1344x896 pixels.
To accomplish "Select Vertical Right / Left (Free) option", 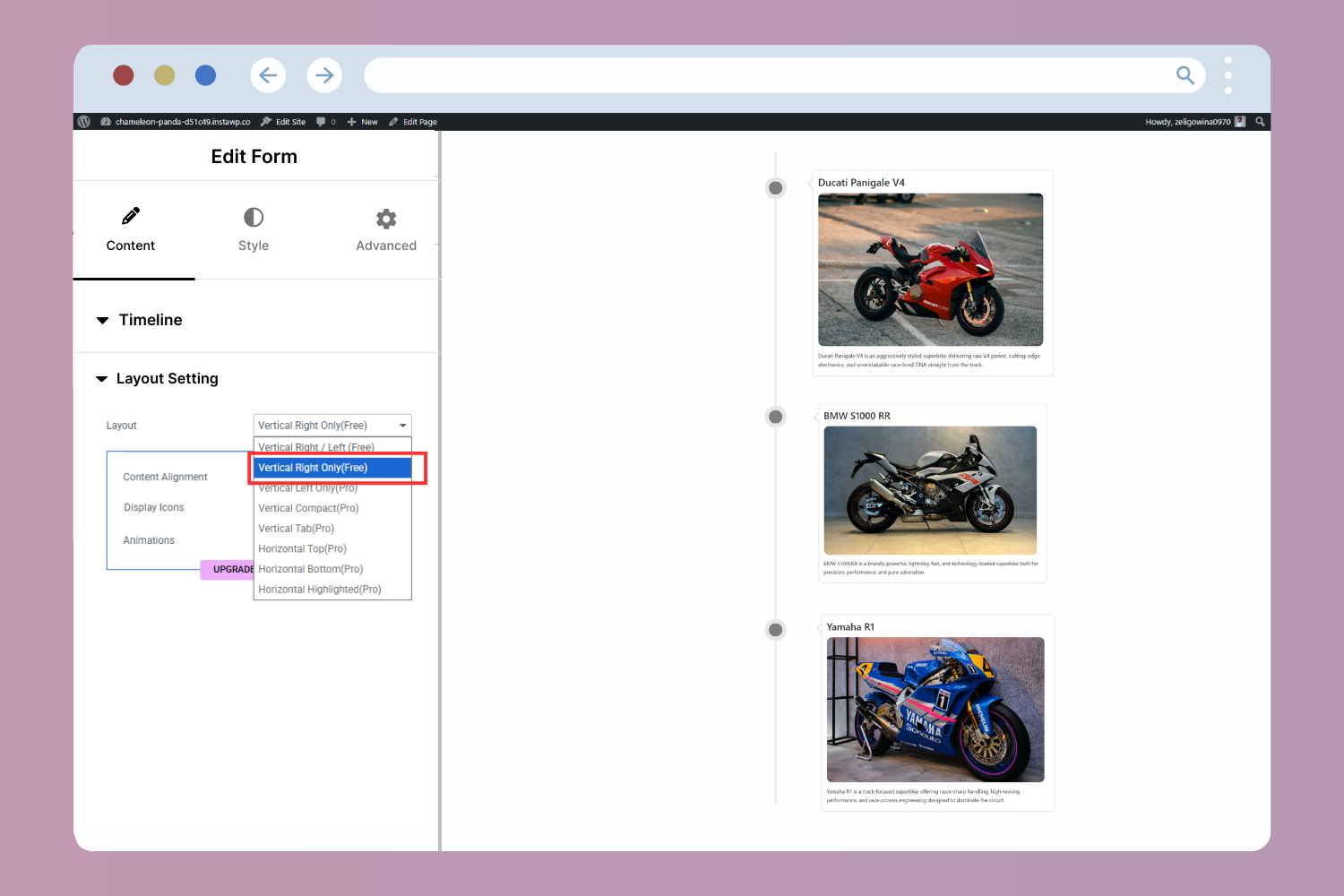I will [332, 447].
